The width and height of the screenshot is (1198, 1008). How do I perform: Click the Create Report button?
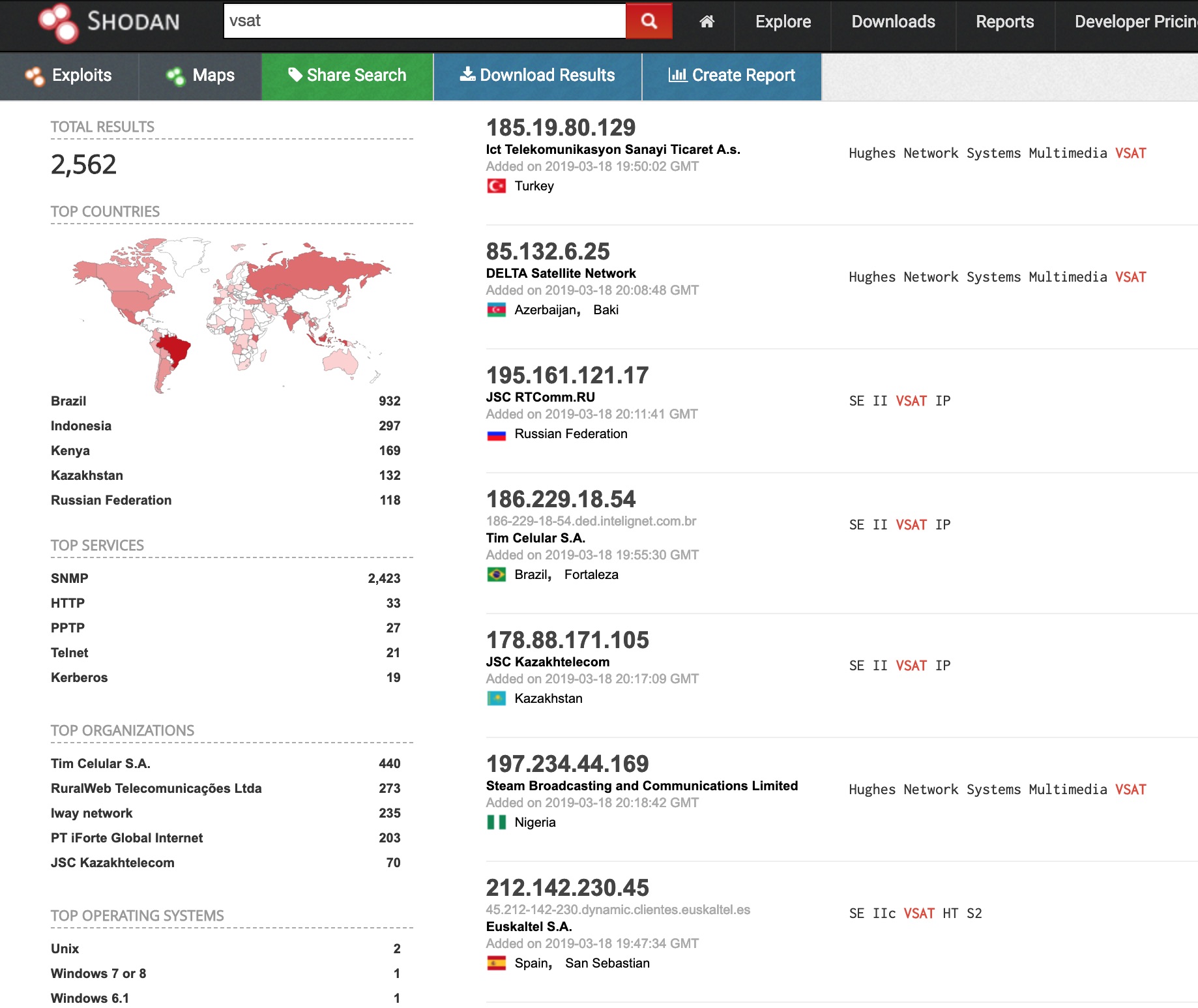tap(732, 76)
